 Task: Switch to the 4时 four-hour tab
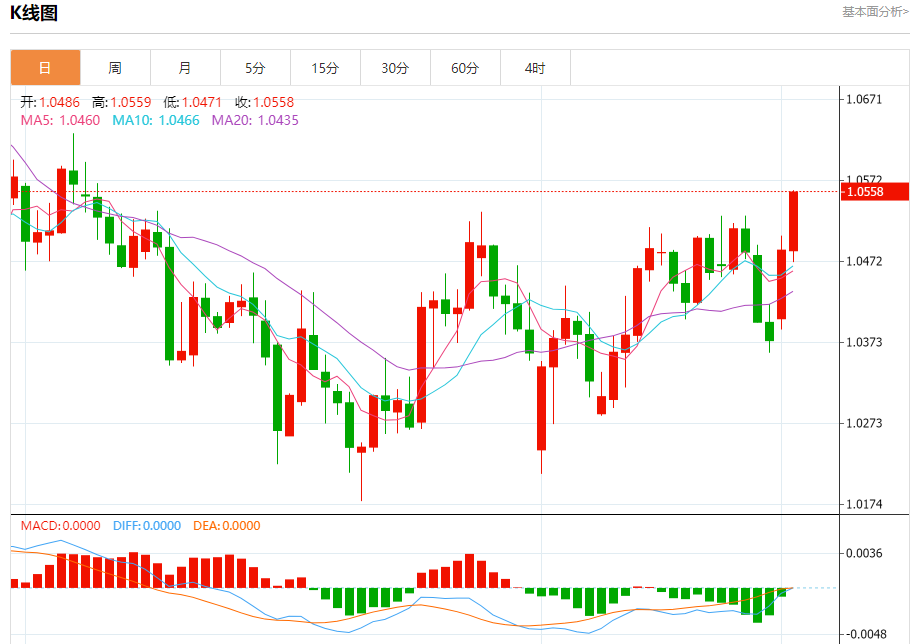tap(535, 68)
